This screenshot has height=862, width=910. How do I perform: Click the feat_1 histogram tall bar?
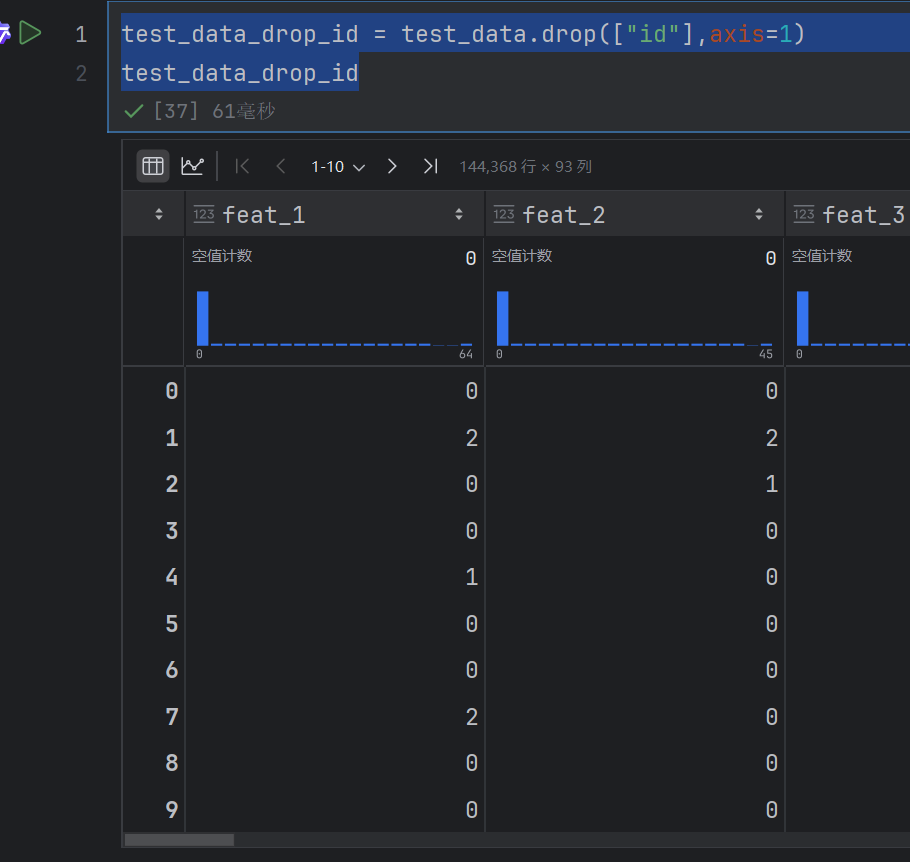tap(203, 318)
